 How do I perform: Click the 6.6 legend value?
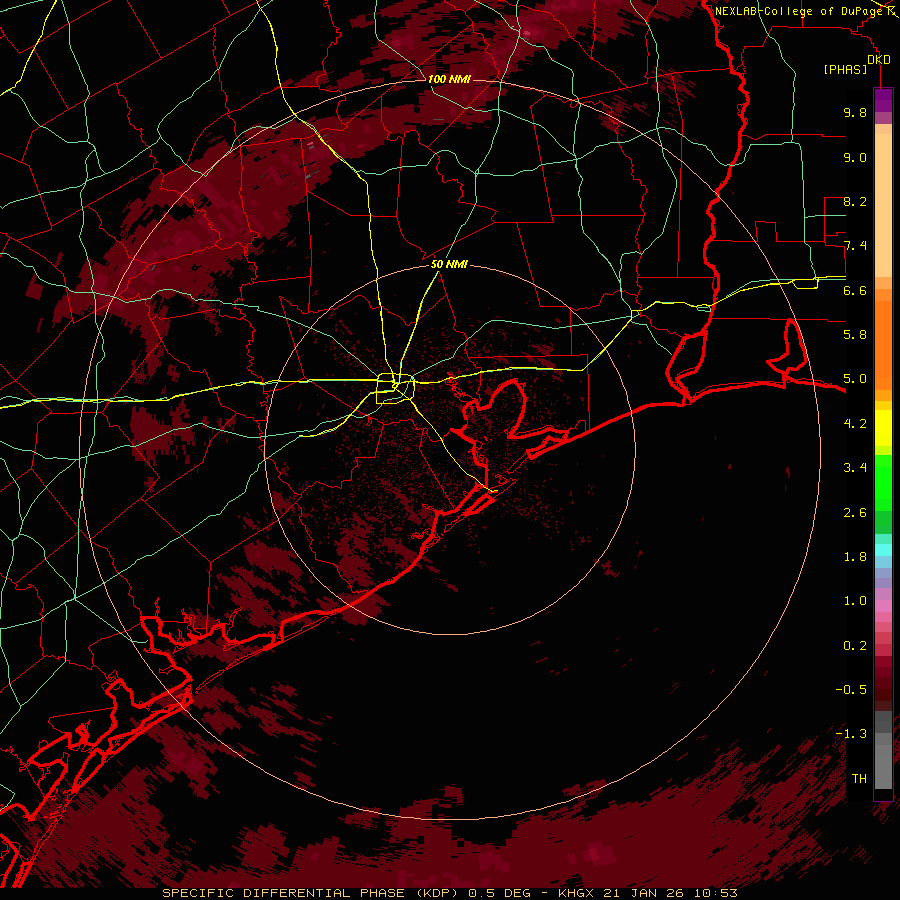tap(855, 290)
